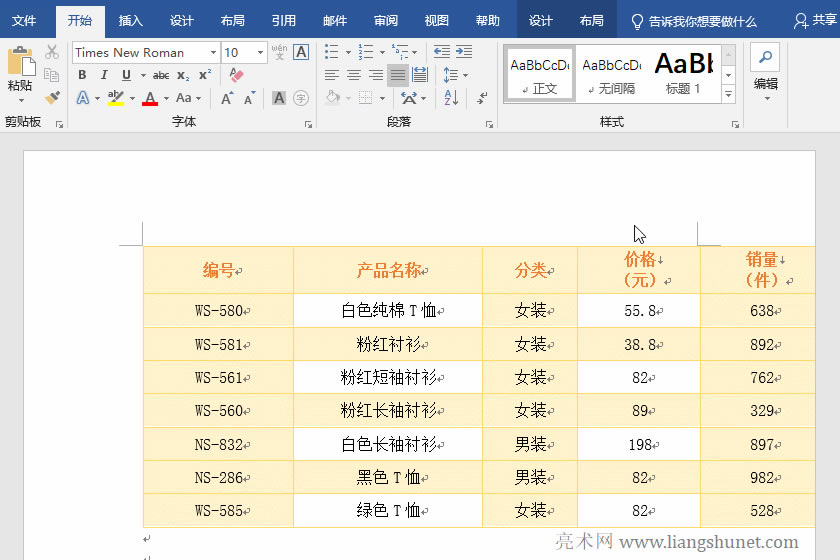Switch to the 插入 ribbon tab

point(130,20)
